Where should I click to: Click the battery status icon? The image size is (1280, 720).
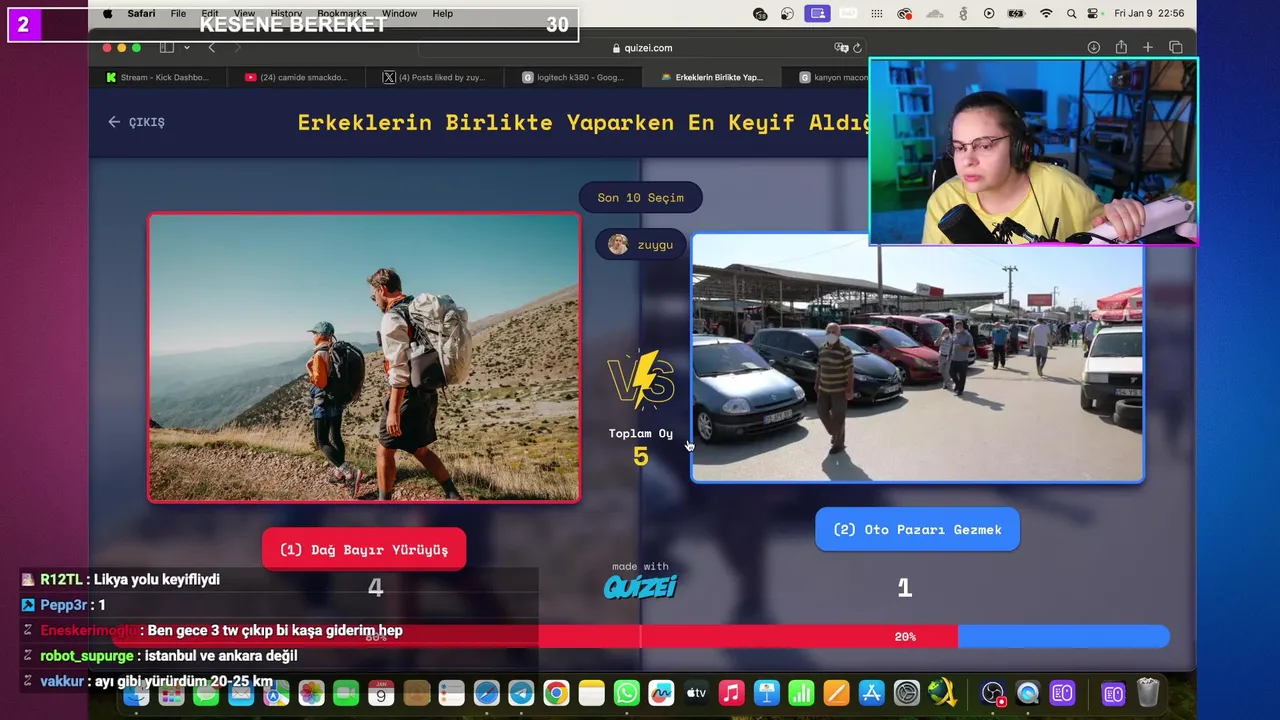[1016, 14]
